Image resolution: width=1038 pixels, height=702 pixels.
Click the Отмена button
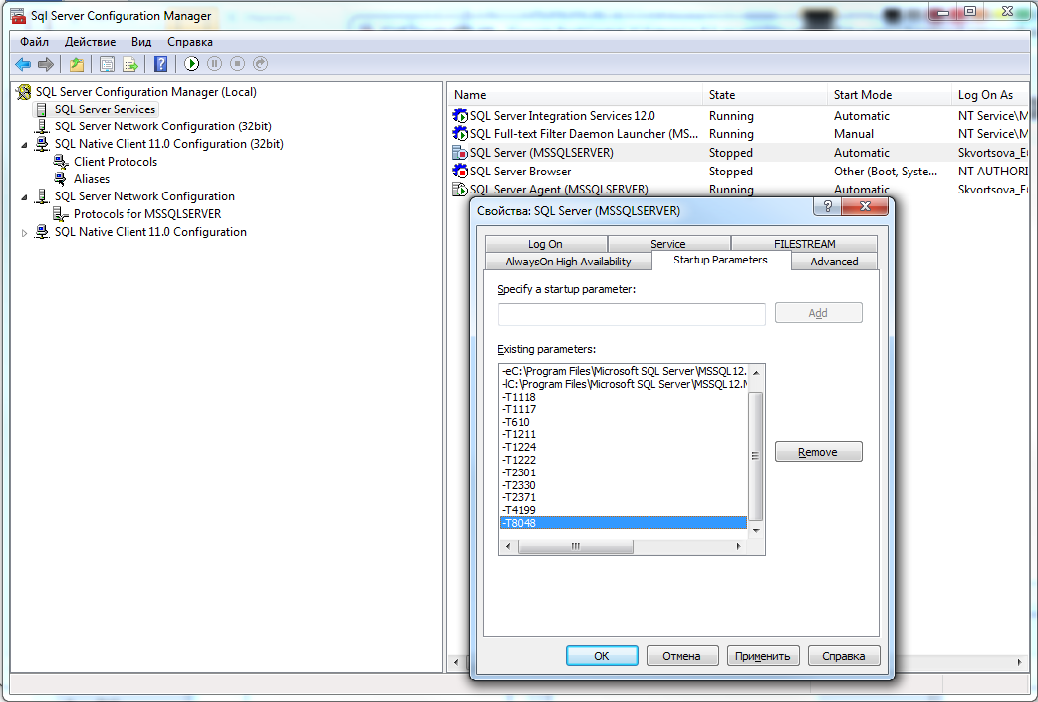[x=682, y=656]
